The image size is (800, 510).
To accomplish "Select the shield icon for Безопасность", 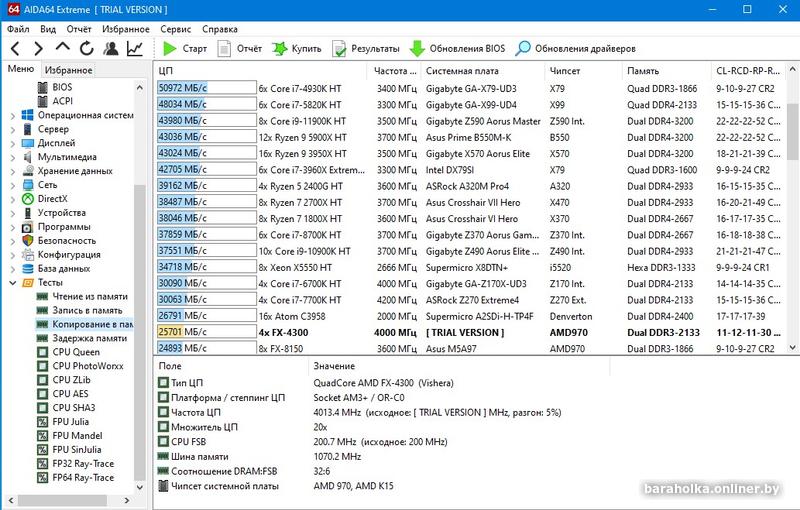I will click(28, 241).
